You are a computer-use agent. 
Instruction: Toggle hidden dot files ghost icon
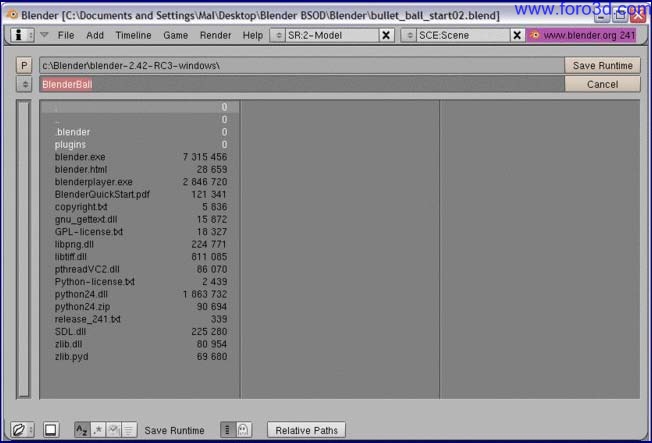pyautogui.click(x=243, y=430)
